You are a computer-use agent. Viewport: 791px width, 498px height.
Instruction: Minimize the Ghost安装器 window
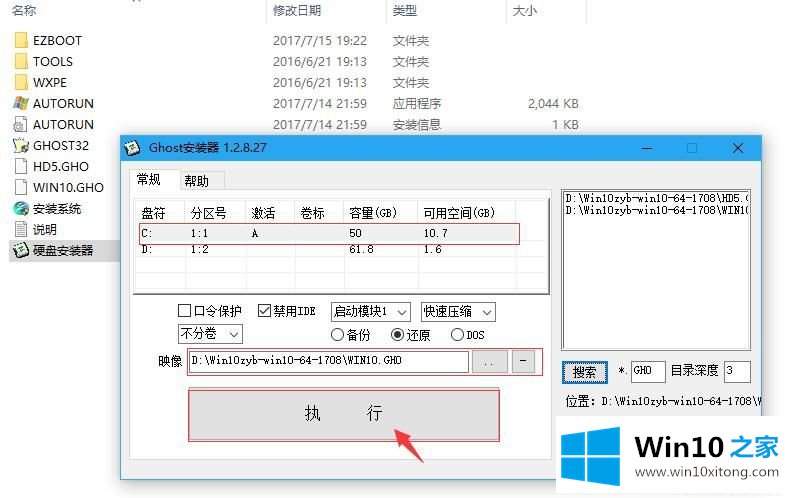point(647,148)
